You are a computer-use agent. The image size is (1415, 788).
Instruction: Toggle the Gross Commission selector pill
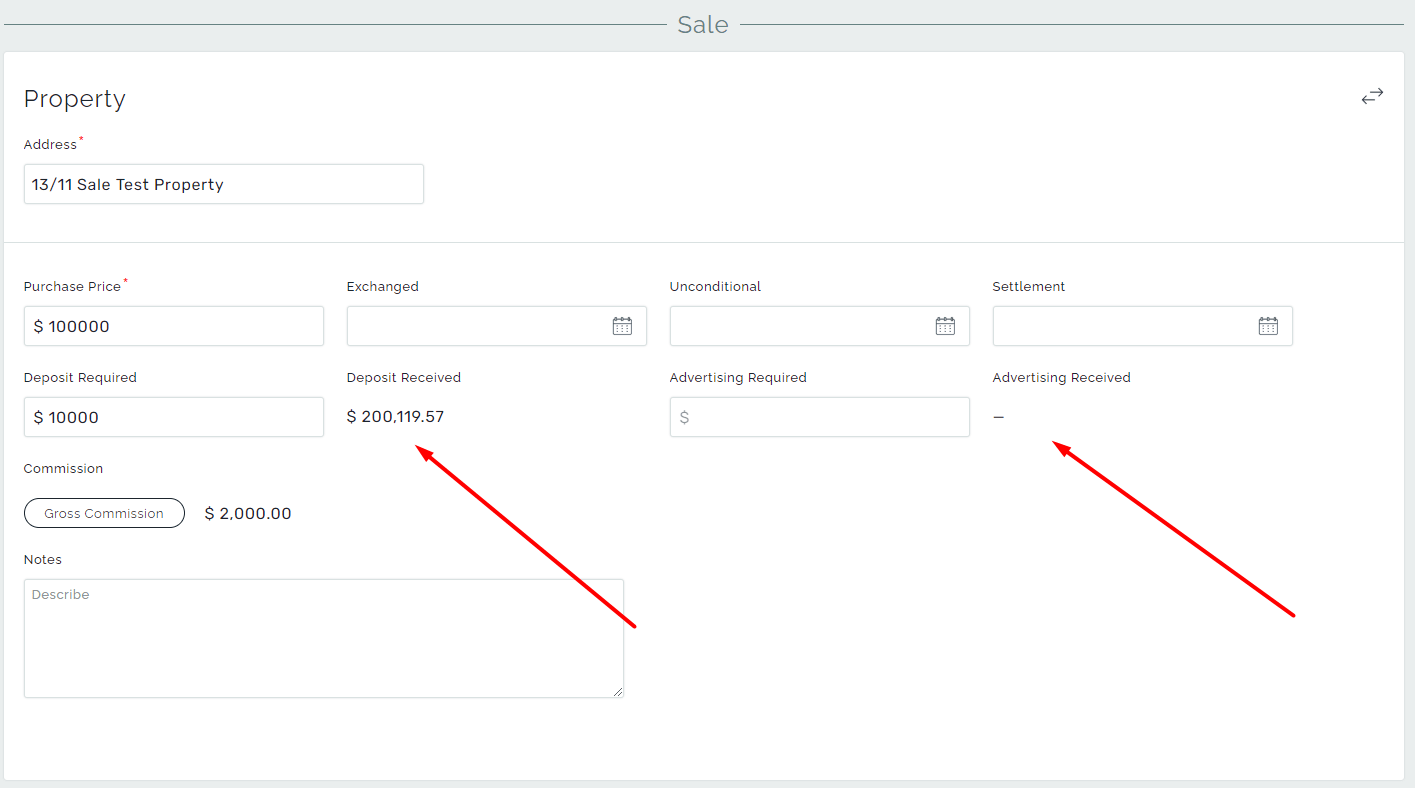coord(104,513)
